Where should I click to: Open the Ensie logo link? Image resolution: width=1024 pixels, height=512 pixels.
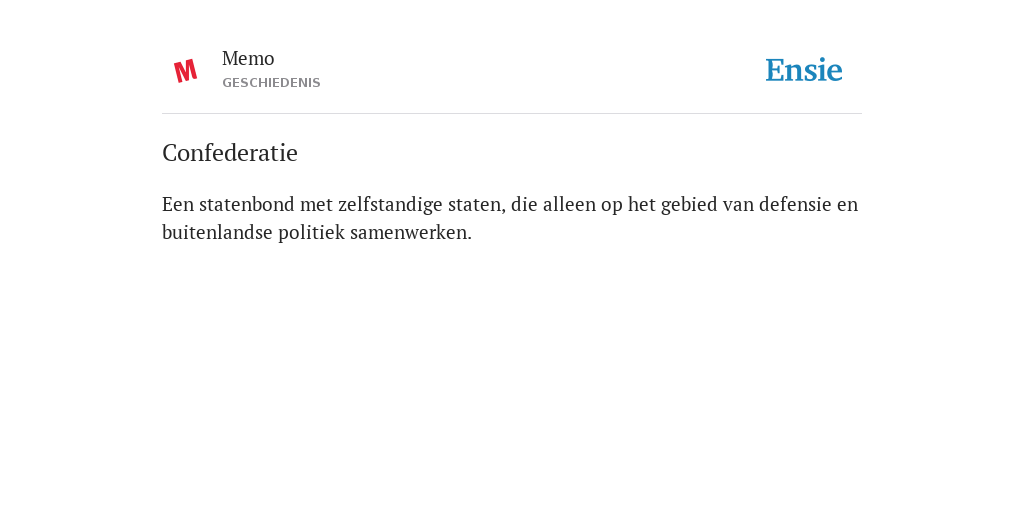pos(804,70)
